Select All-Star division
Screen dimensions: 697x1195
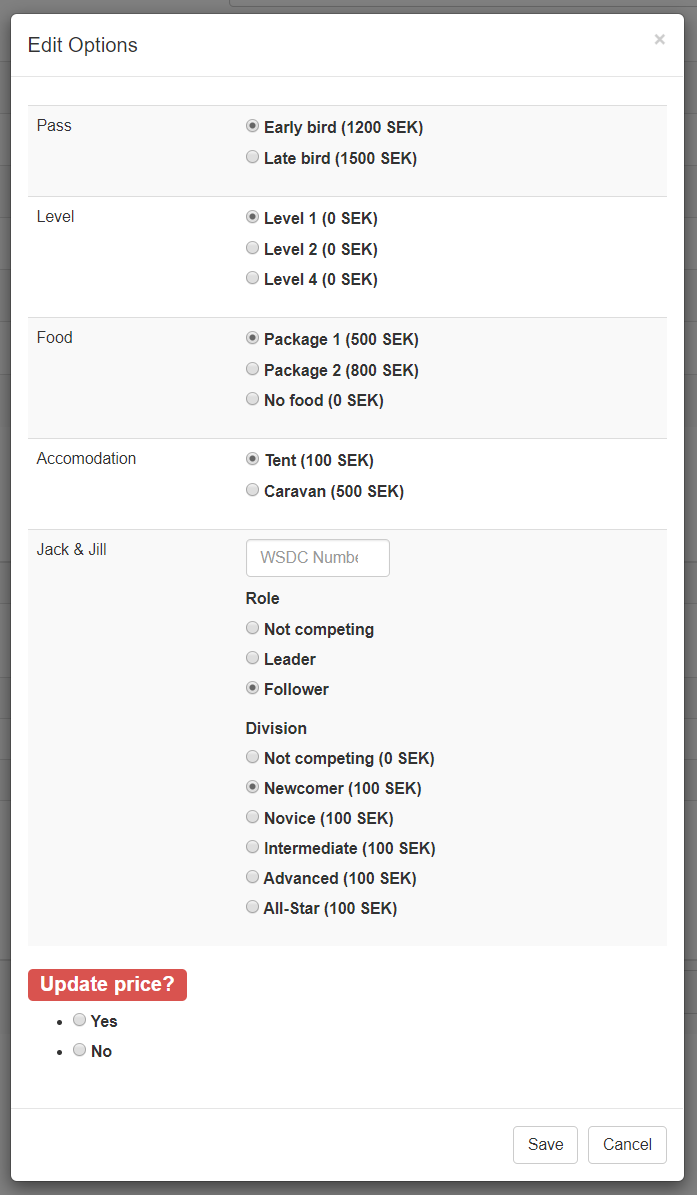[253, 908]
